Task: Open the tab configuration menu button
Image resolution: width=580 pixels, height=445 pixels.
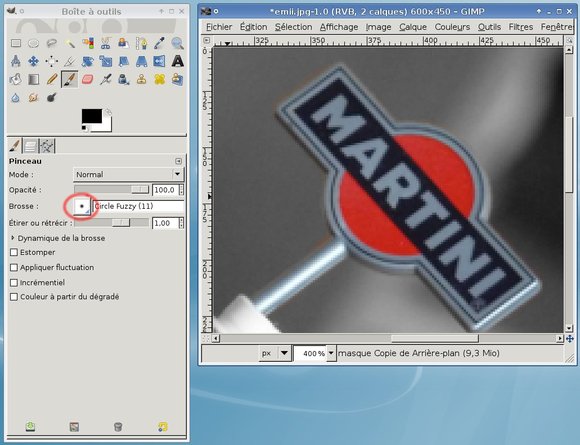Action: pyautogui.click(x=179, y=161)
